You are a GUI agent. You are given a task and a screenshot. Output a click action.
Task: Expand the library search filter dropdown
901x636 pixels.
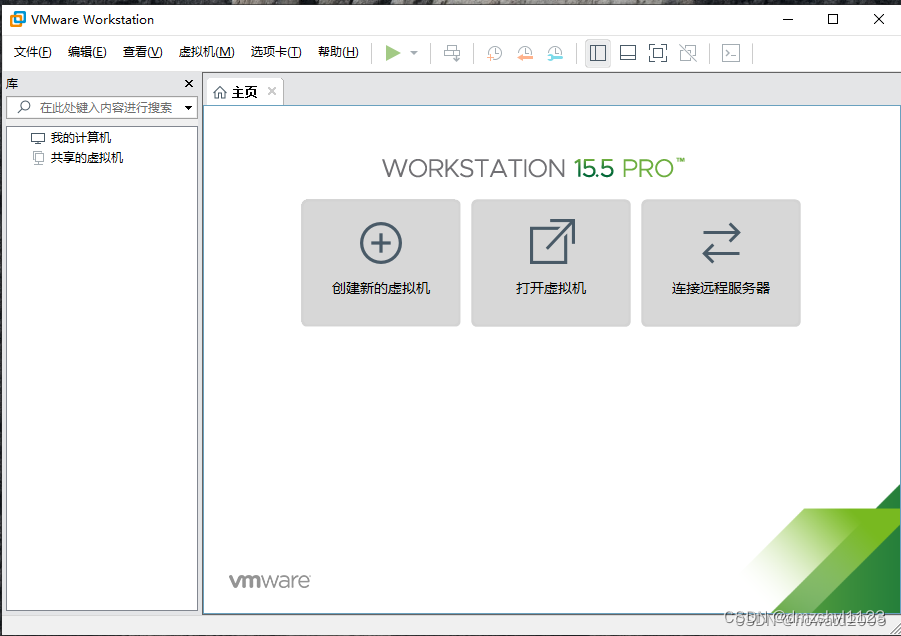pyautogui.click(x=188, y=107)
